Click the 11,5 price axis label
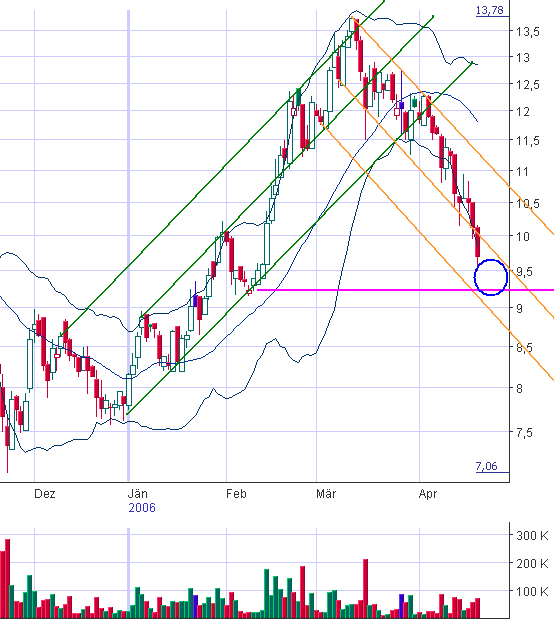The height and width of the screenshot is (619, 554). [528, 141]
